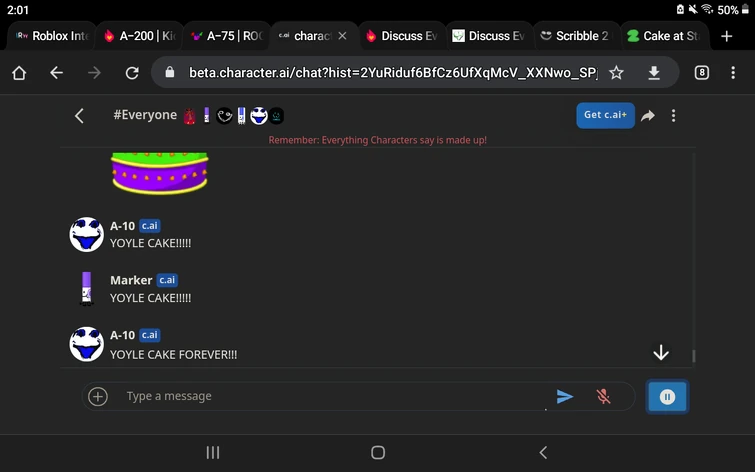Open the browser three-dot overflow menu
This screenshot has height=472, width=755.
tap(733, 73)
